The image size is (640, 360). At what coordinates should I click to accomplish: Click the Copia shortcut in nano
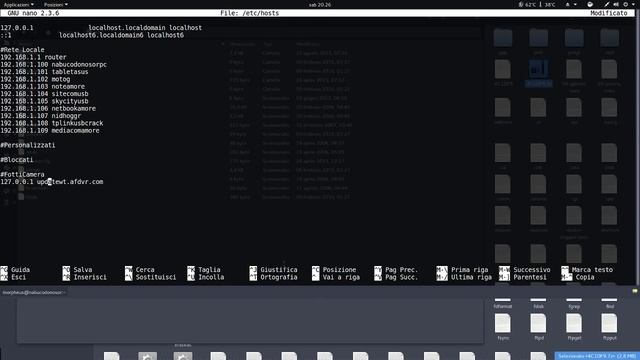pyautogui.click(x=578, y=277)
